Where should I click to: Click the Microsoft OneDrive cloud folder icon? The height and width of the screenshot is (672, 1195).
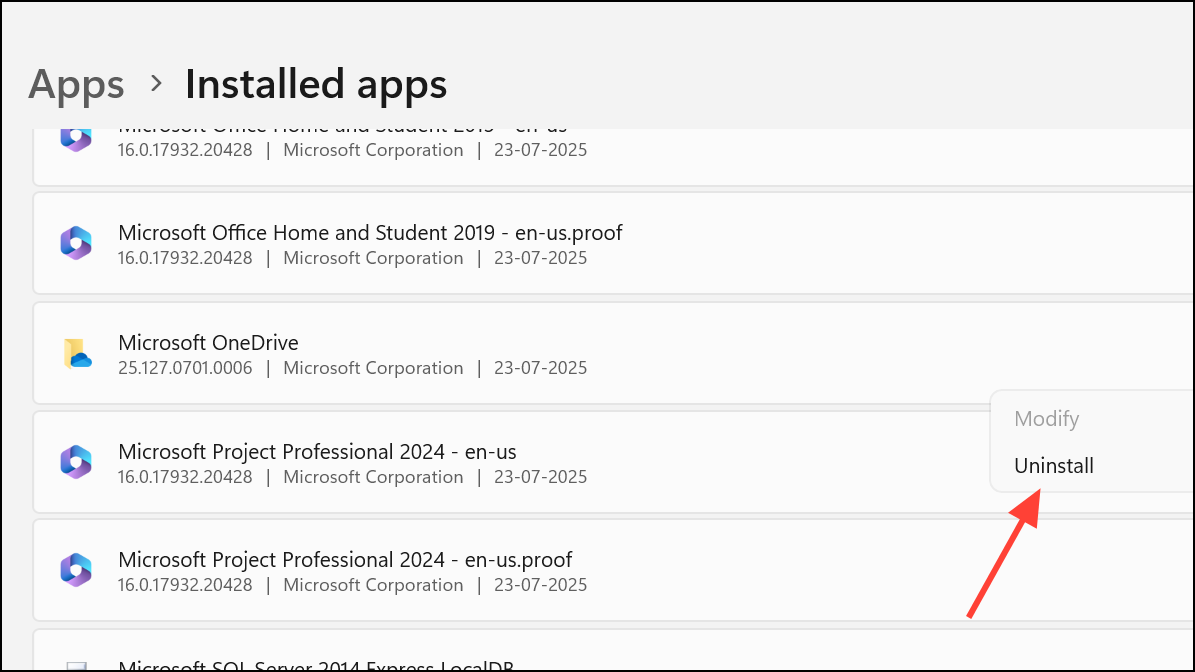point(76,353)
